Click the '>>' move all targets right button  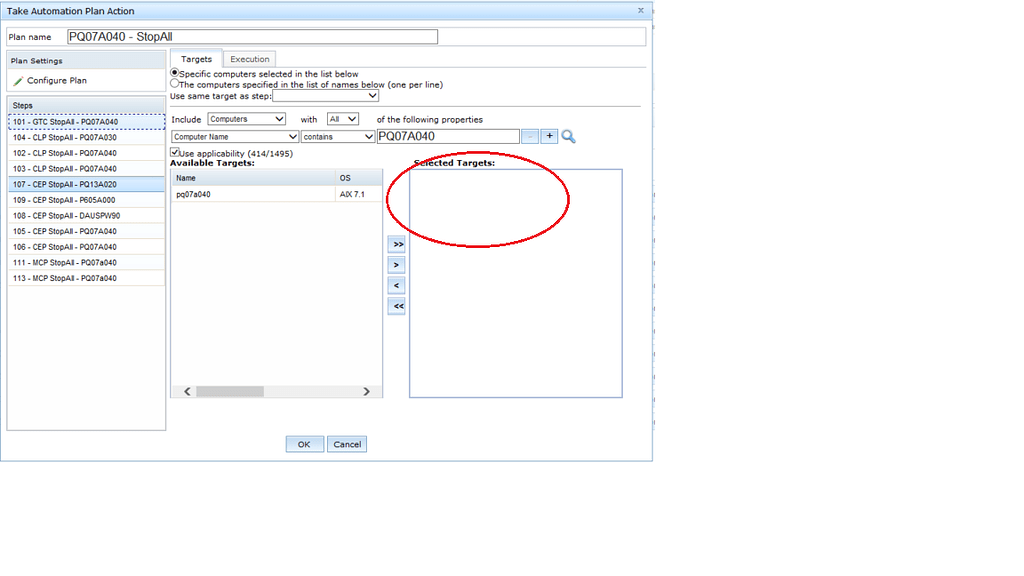[397, 244]
